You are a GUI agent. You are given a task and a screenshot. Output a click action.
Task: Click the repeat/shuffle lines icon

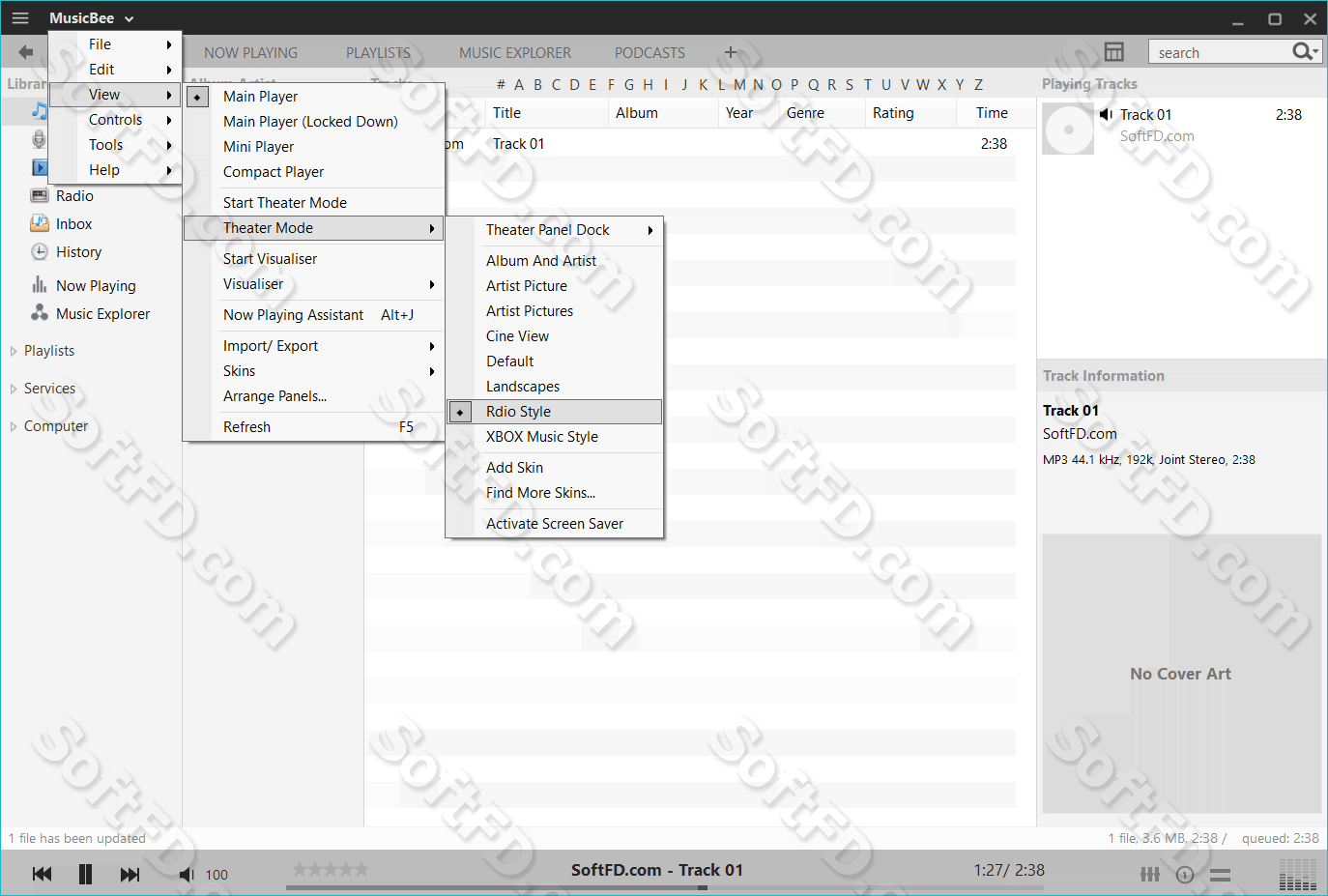1221,875
